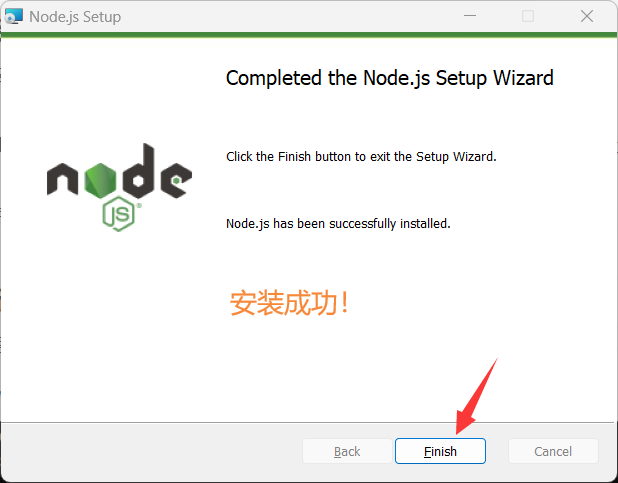
Task: Click the Cancel button
Action: pos(553,451)
